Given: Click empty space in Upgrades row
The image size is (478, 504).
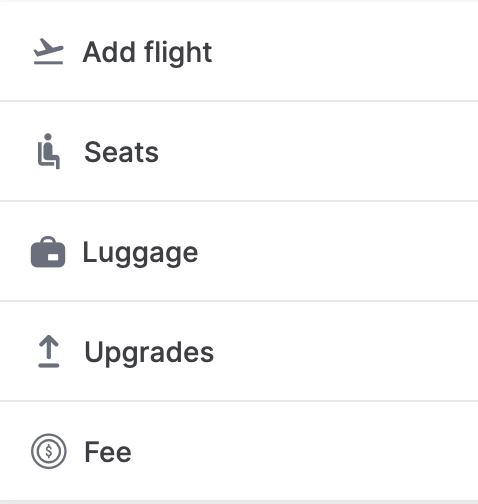Looking at the screenshot, I should [x=345, y=351].
